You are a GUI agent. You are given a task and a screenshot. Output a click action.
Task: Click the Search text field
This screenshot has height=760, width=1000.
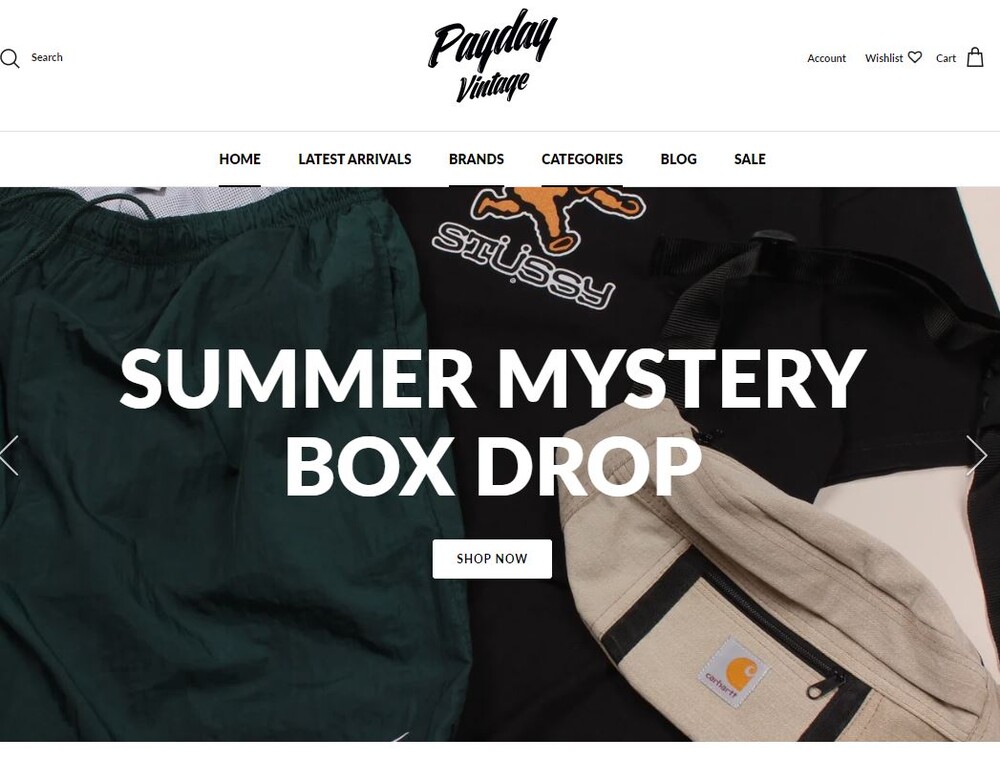coord(47,57)
